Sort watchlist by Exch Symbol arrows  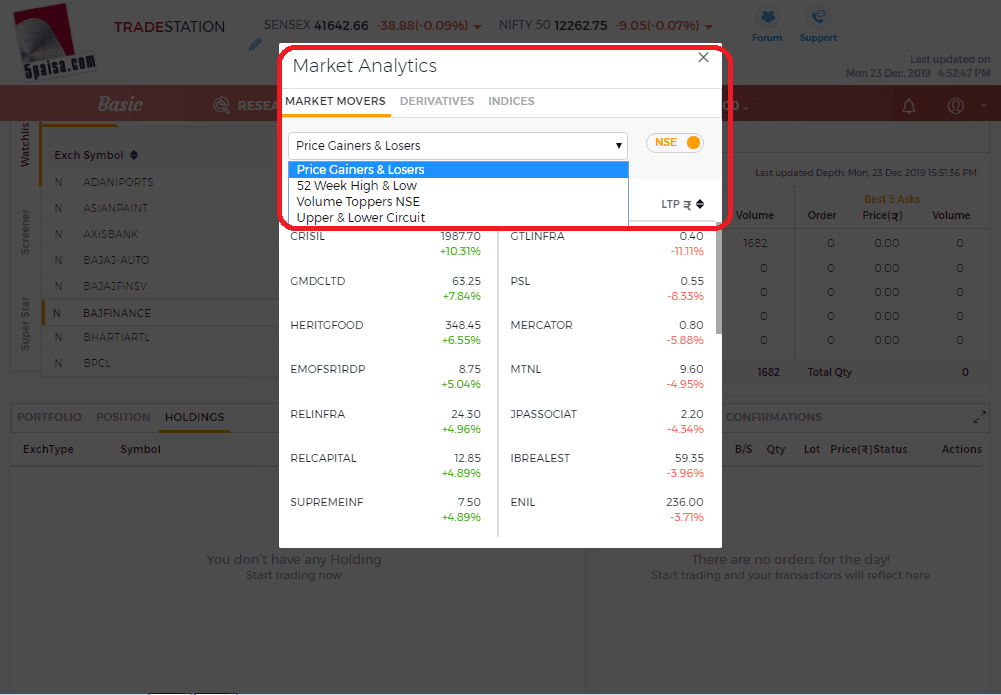click(133, 155)
